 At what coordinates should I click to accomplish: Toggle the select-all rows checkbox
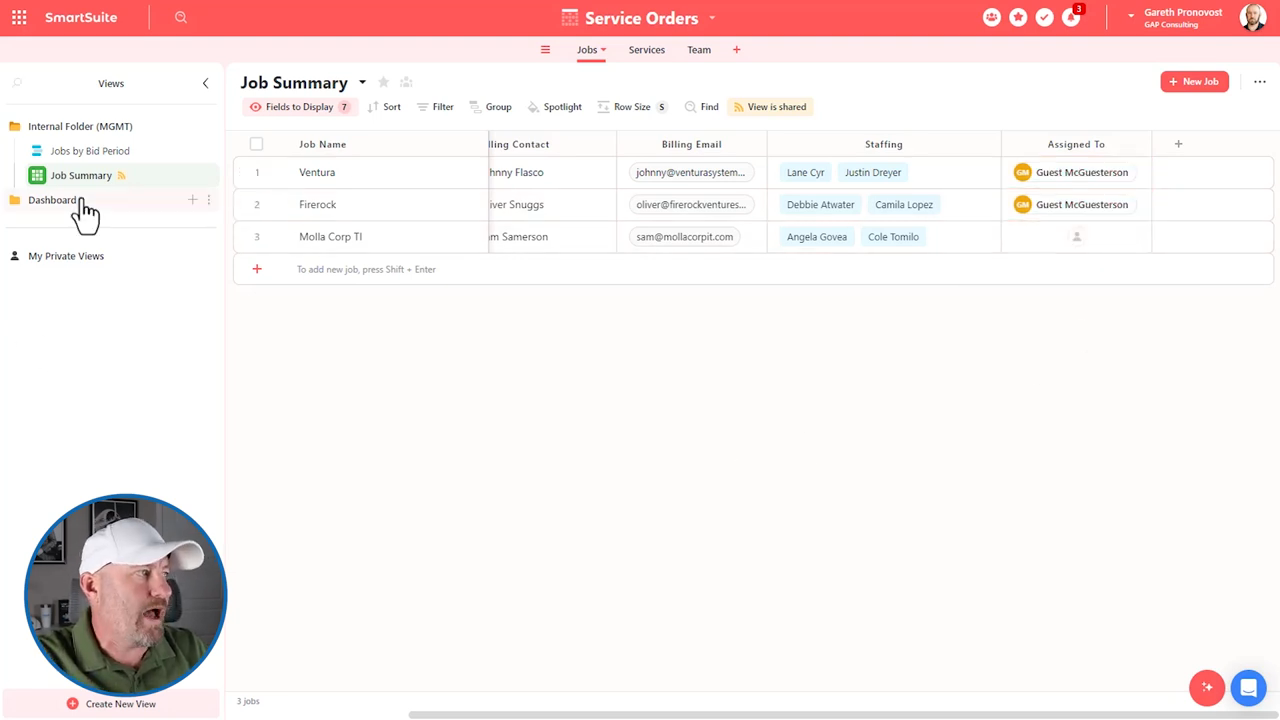(x=257, y=144)
